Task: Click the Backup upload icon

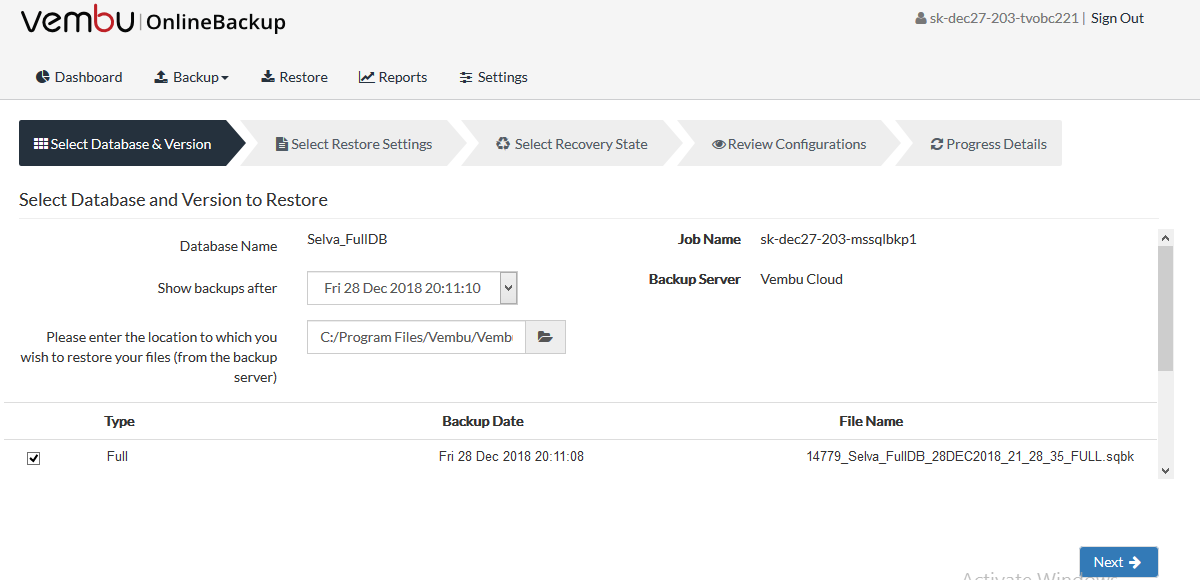Action: [x=161, y=77]
